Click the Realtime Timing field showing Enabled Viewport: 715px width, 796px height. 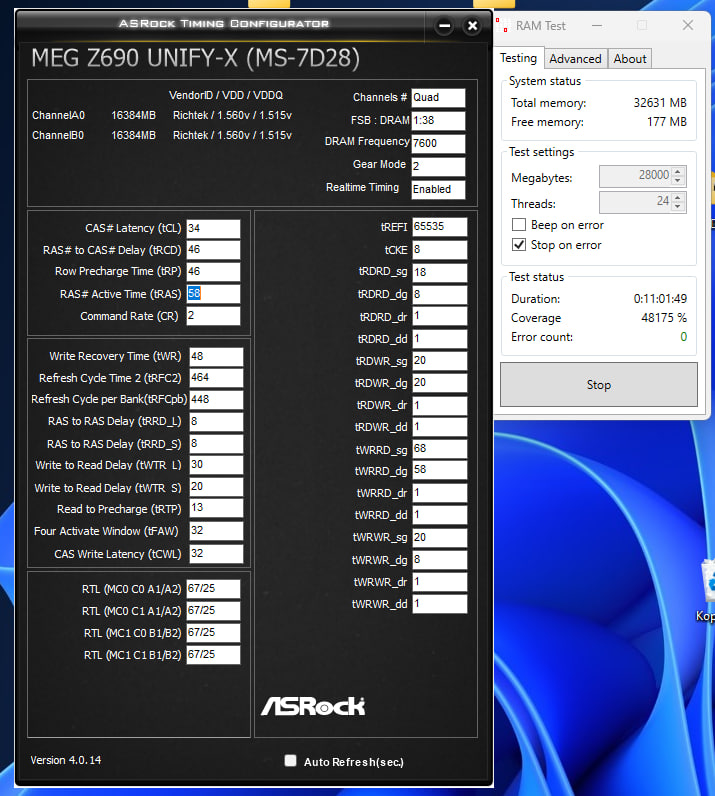click(x=438, y=190)
